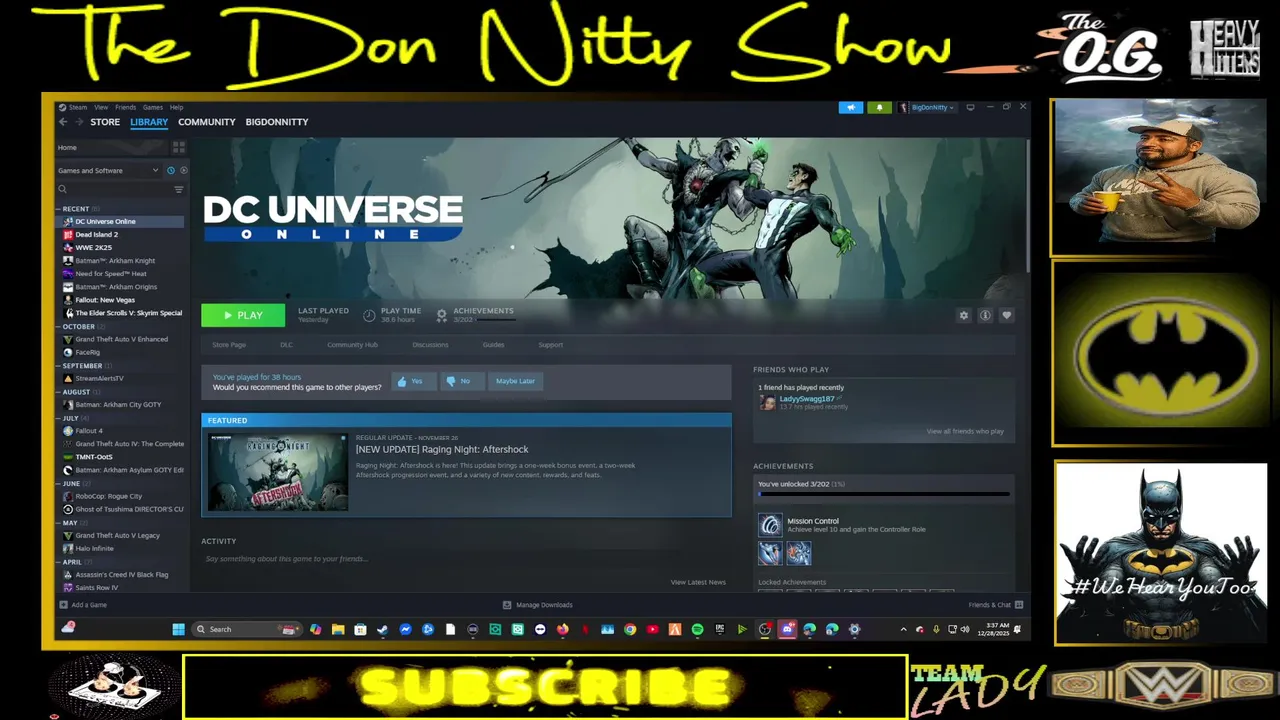Toggle the ready-to-play filter icon
The height and width of the screenshot is (720, 1280).
(x=183, y=170)
